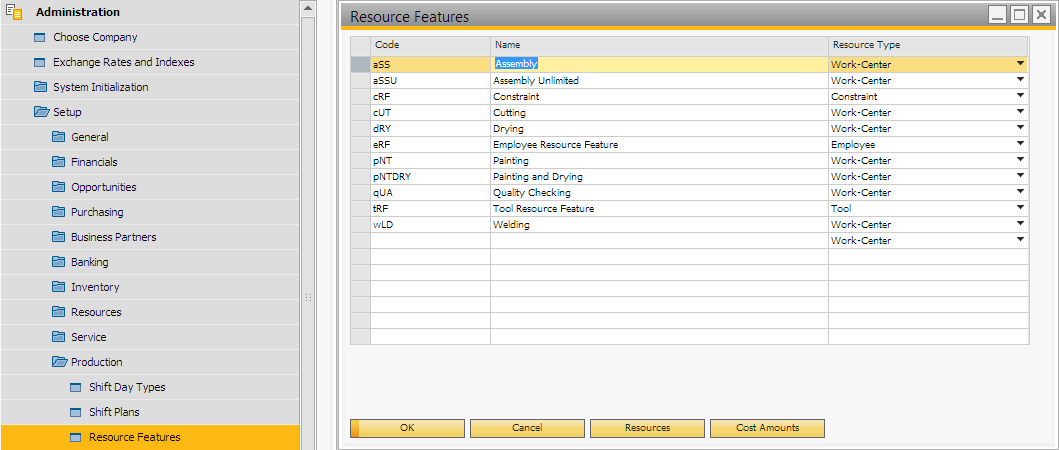
Task: Click the Production folder icon
Action: click(59, 362)
